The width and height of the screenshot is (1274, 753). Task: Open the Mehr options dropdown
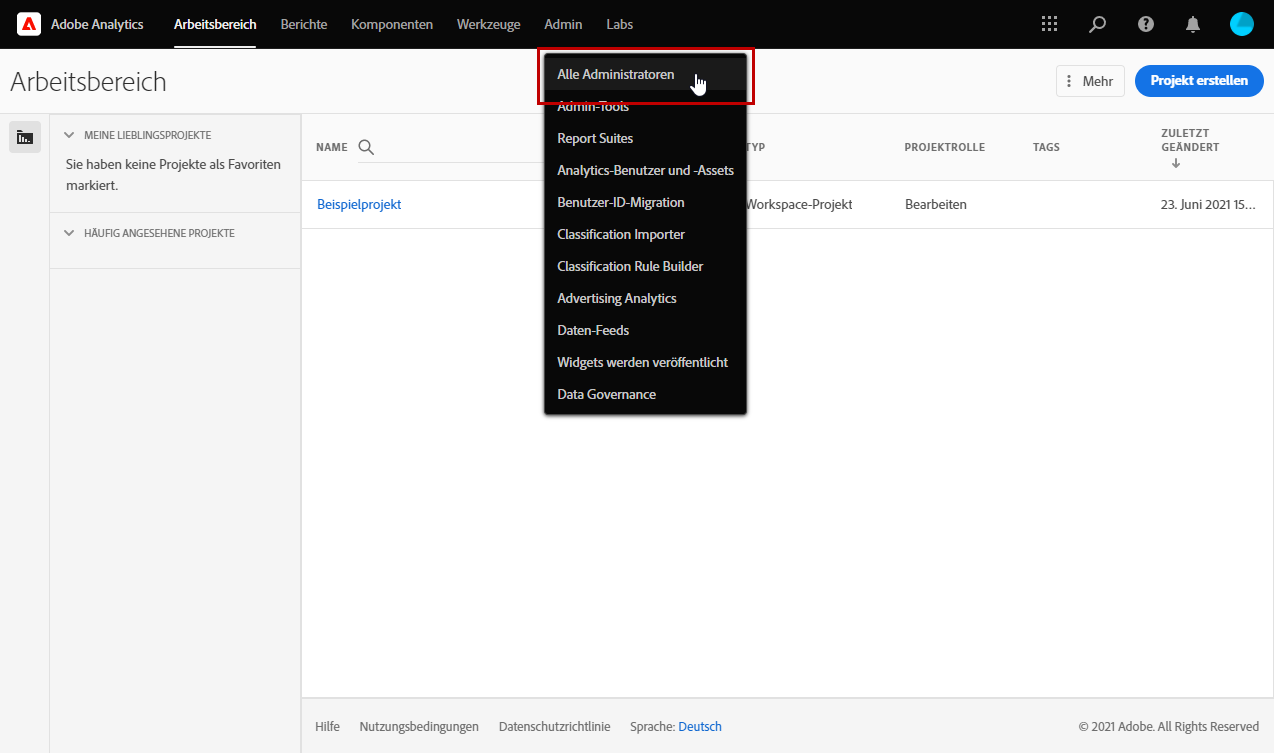(x=1089, y=81)
